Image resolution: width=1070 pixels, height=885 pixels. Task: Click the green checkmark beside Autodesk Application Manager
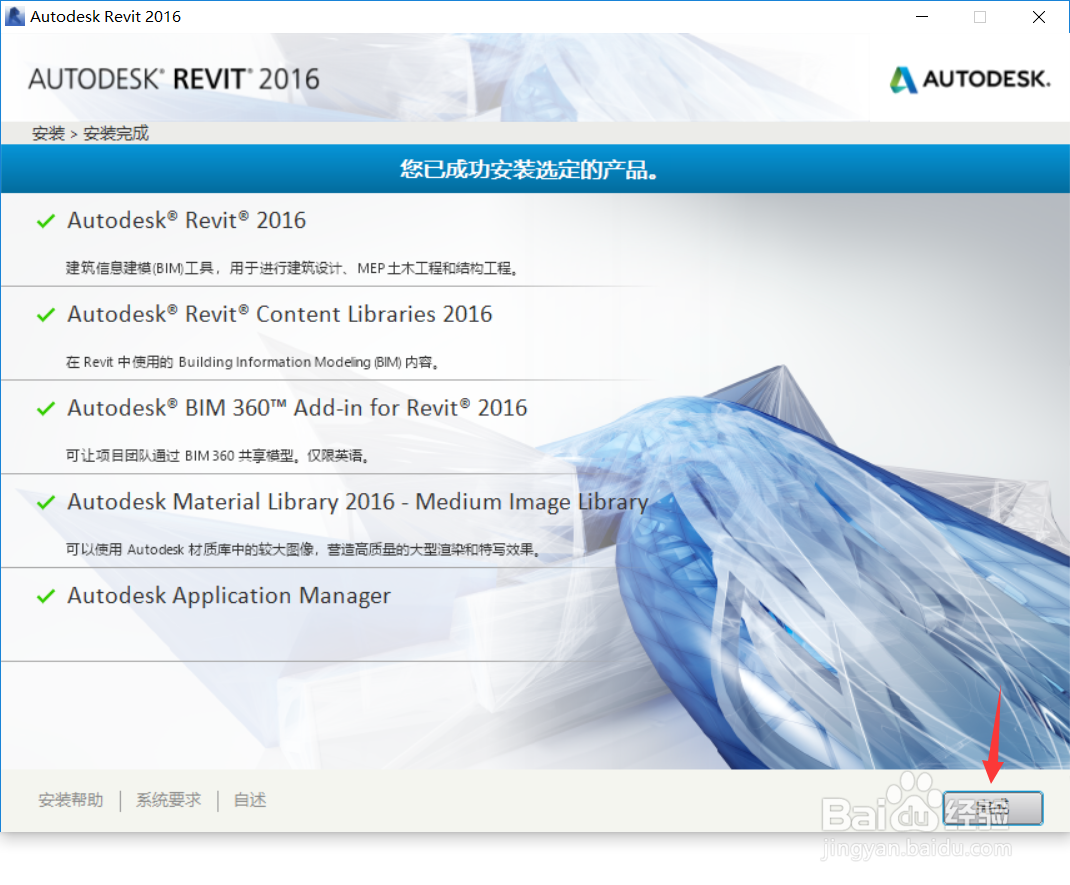(46, 596)
